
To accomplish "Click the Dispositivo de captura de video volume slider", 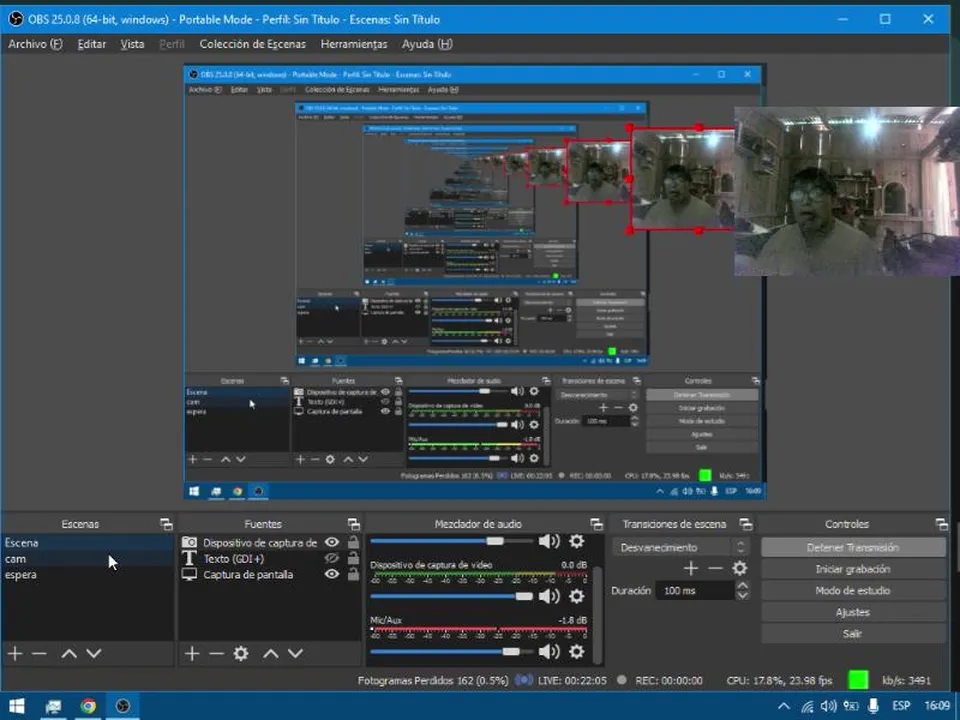I will tap(451, 596).
